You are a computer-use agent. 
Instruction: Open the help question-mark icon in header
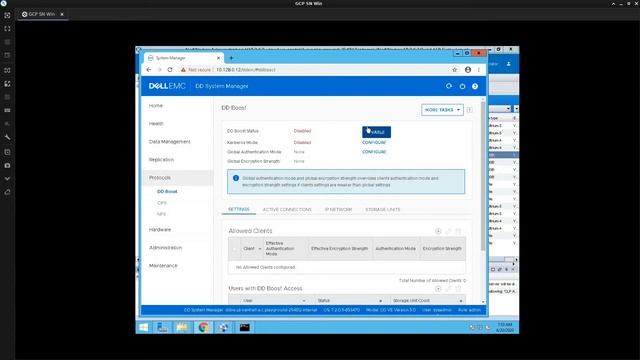475,86
